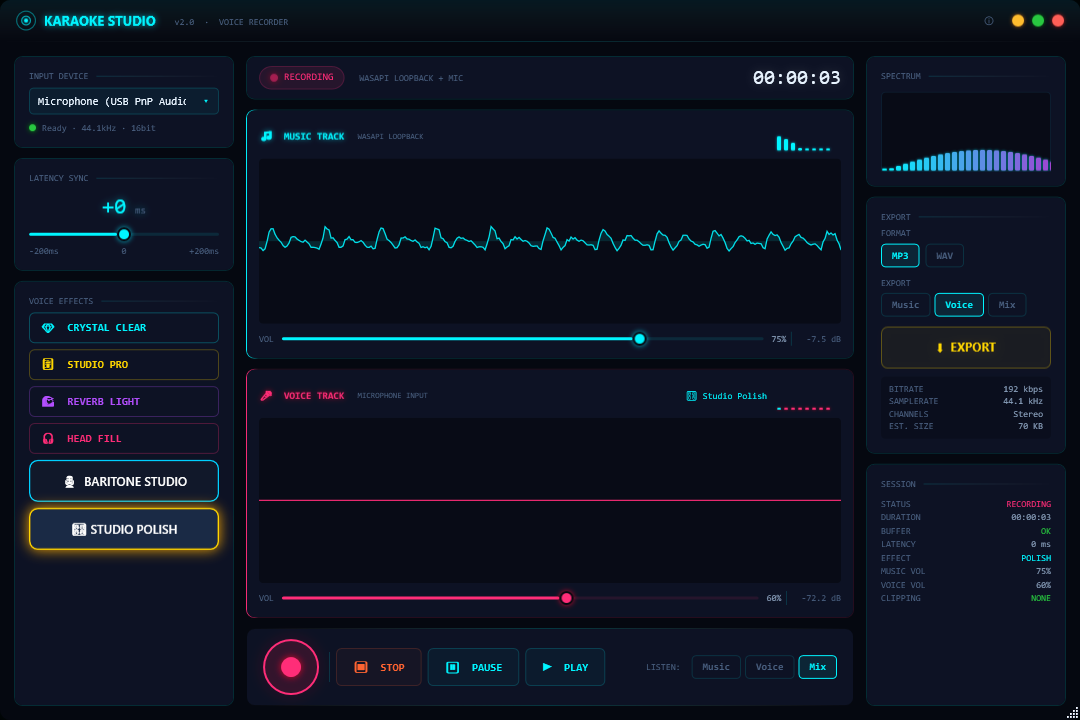Stop the recording
The width and height of the screenshot is (1080, 720).
tap(379, 667)
